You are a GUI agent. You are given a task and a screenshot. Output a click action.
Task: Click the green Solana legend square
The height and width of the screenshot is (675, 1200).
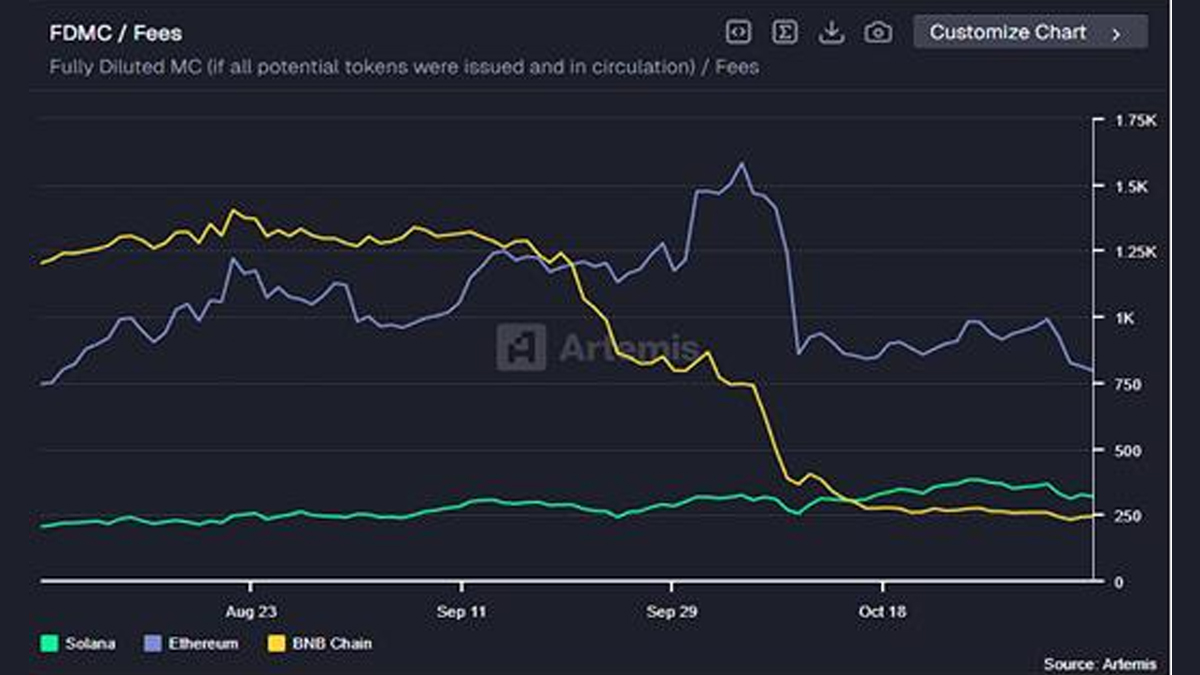coord(48,643)
